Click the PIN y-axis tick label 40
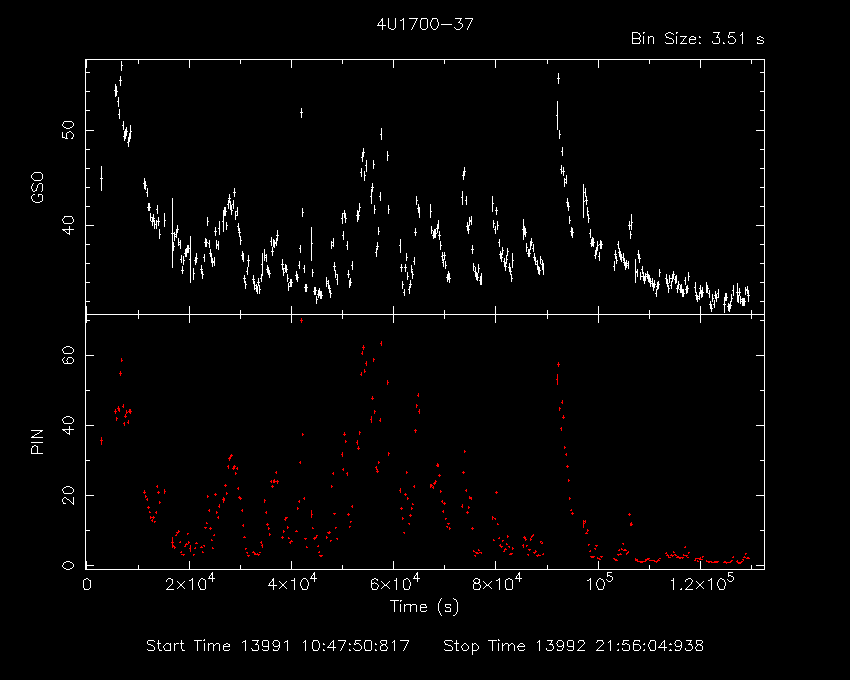 (68, 426)
